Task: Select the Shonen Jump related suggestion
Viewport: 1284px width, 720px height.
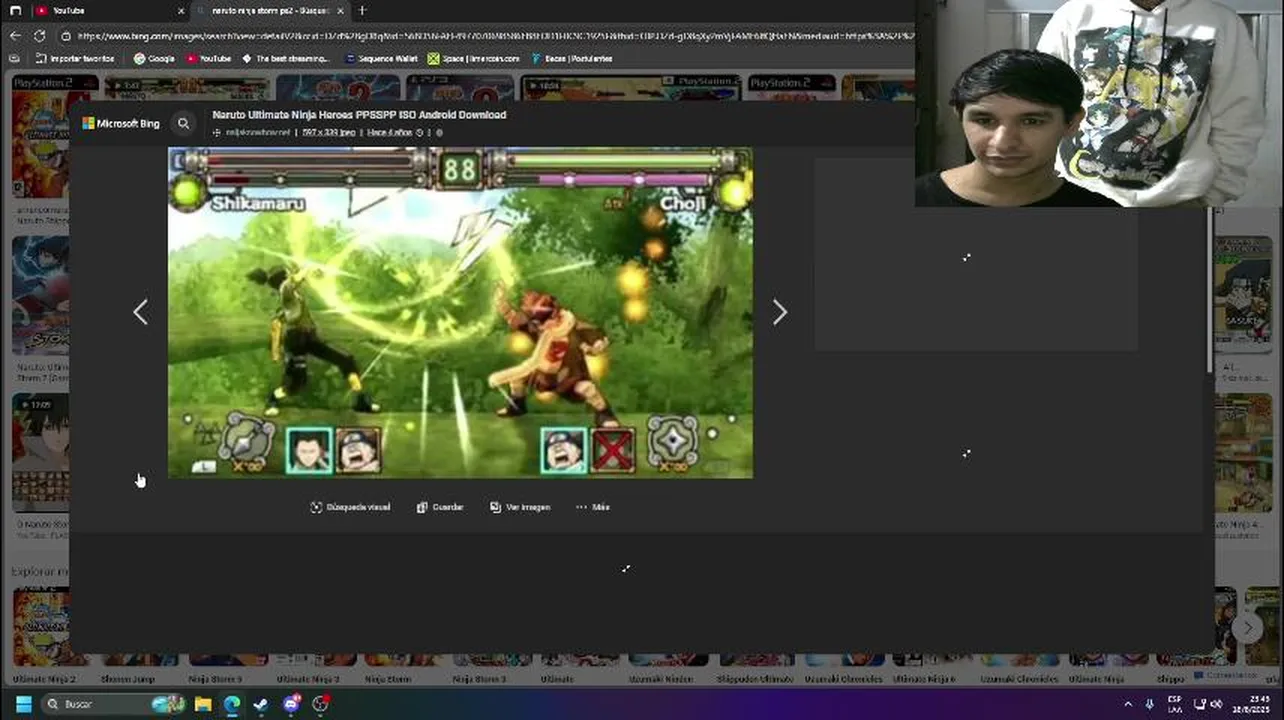Action: coord(128,679)
